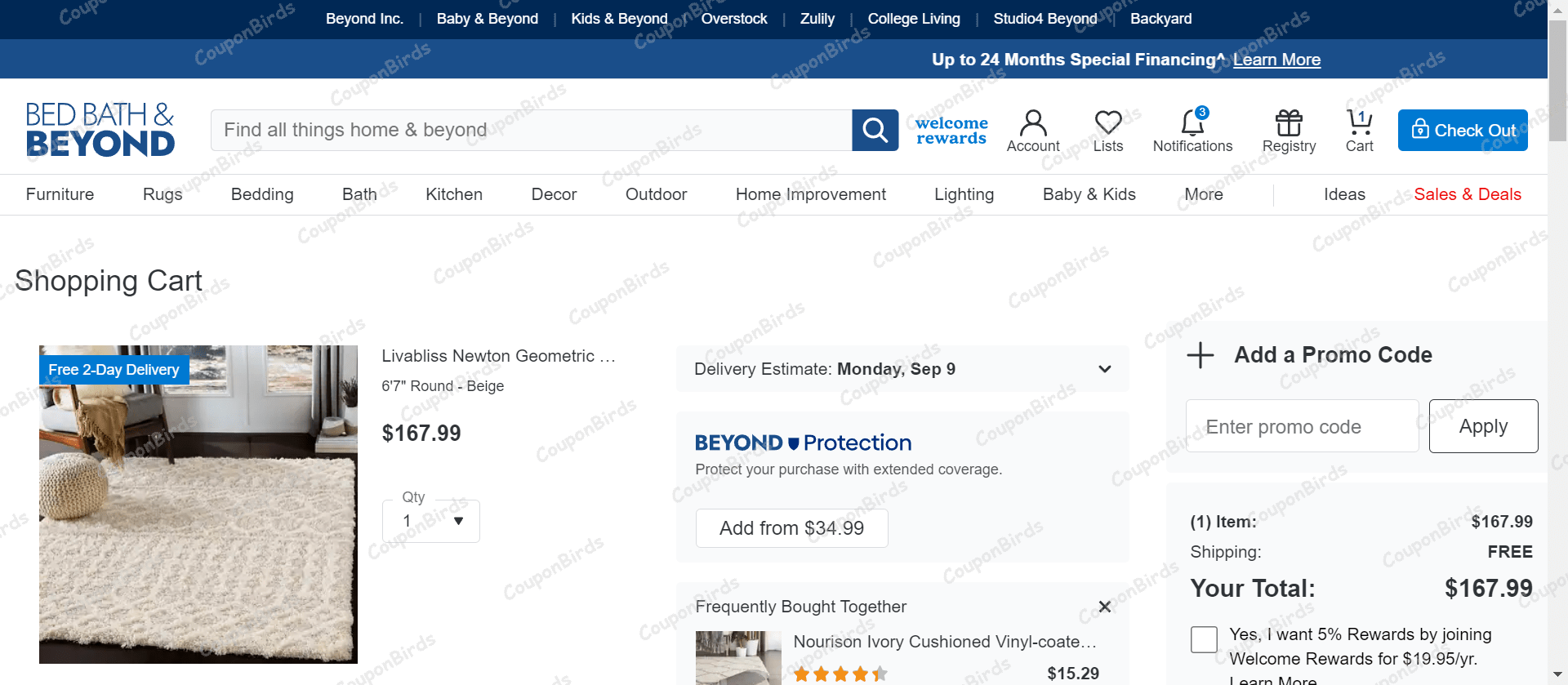Follow the Learn More financing link
This screenshot has height=685, width=1568.
(1276, 60)
